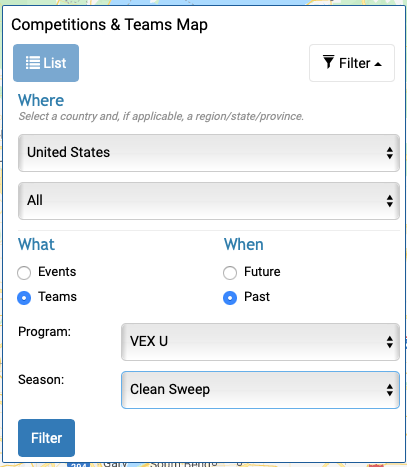Collapse the Filter panel toggle

[x=352, y=63]
